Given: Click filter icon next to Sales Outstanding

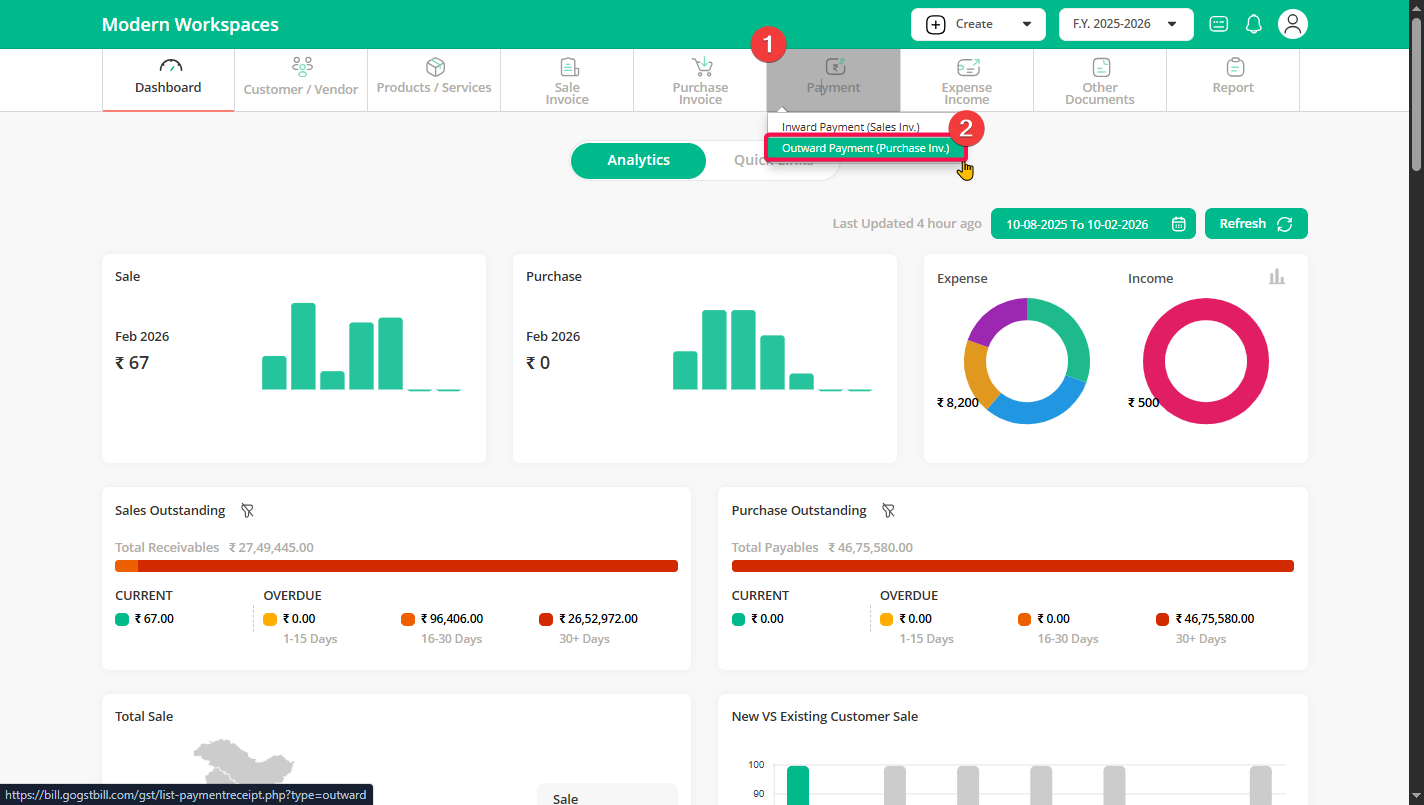Looking at the screenshot, I should (247, 511).
